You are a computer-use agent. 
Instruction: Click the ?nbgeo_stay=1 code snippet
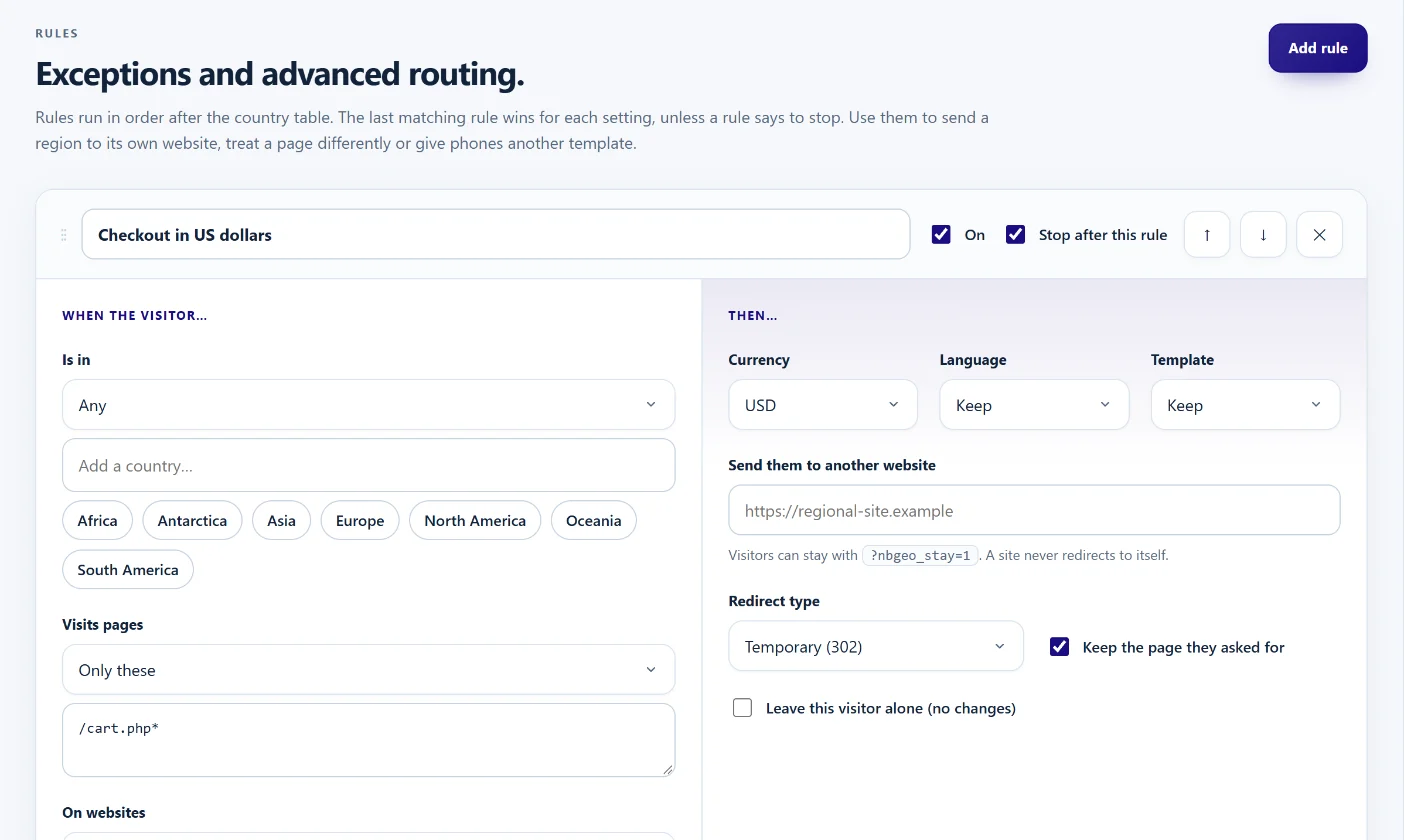click(x=920, y=555)
